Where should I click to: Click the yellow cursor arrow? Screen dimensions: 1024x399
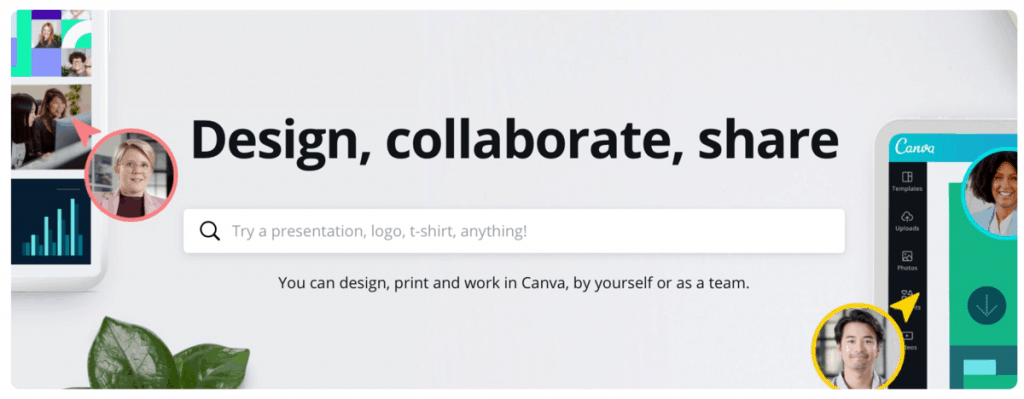(905, 307)
